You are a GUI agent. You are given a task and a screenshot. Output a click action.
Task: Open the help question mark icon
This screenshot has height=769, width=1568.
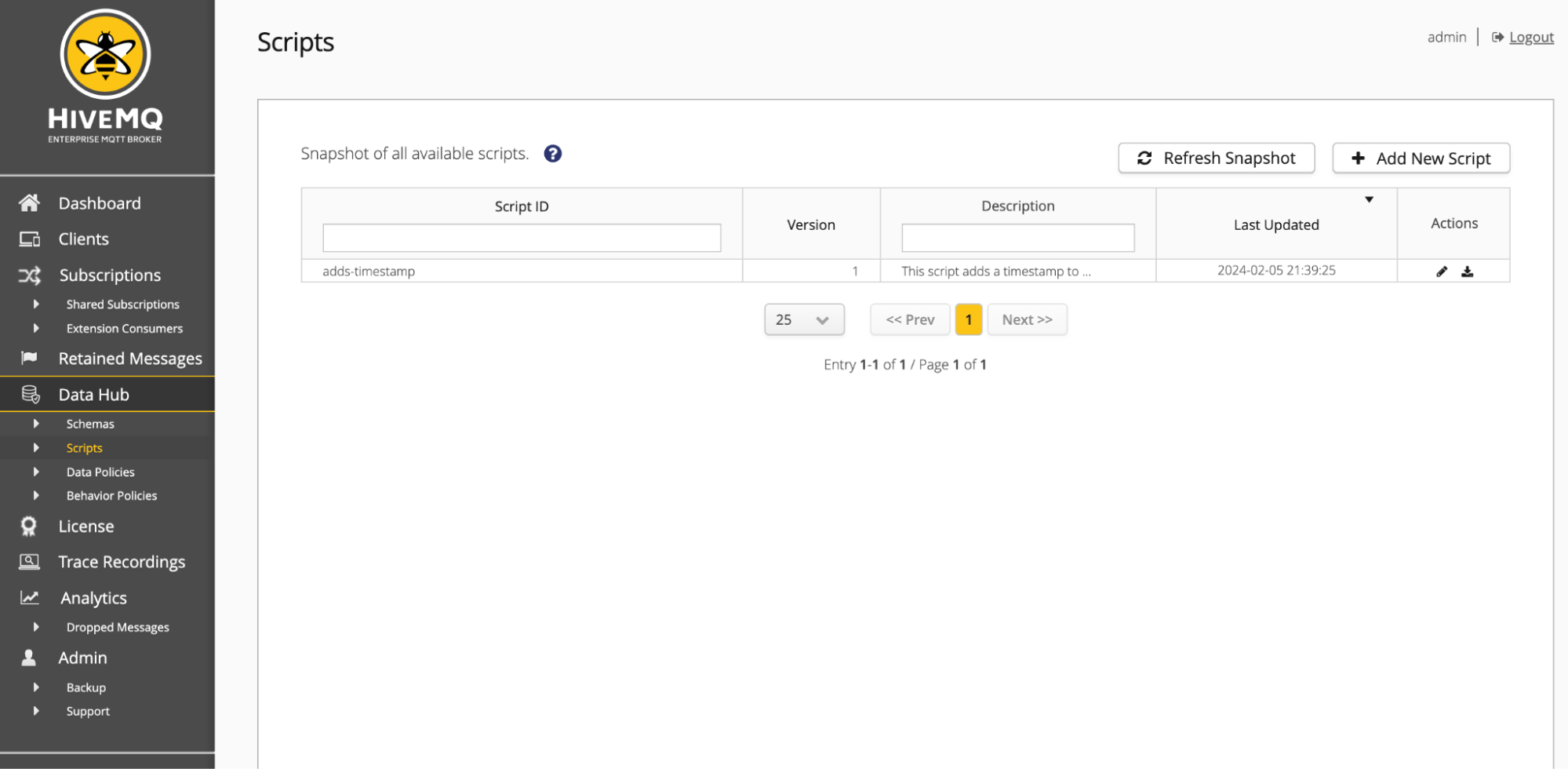tap(553, 154)
